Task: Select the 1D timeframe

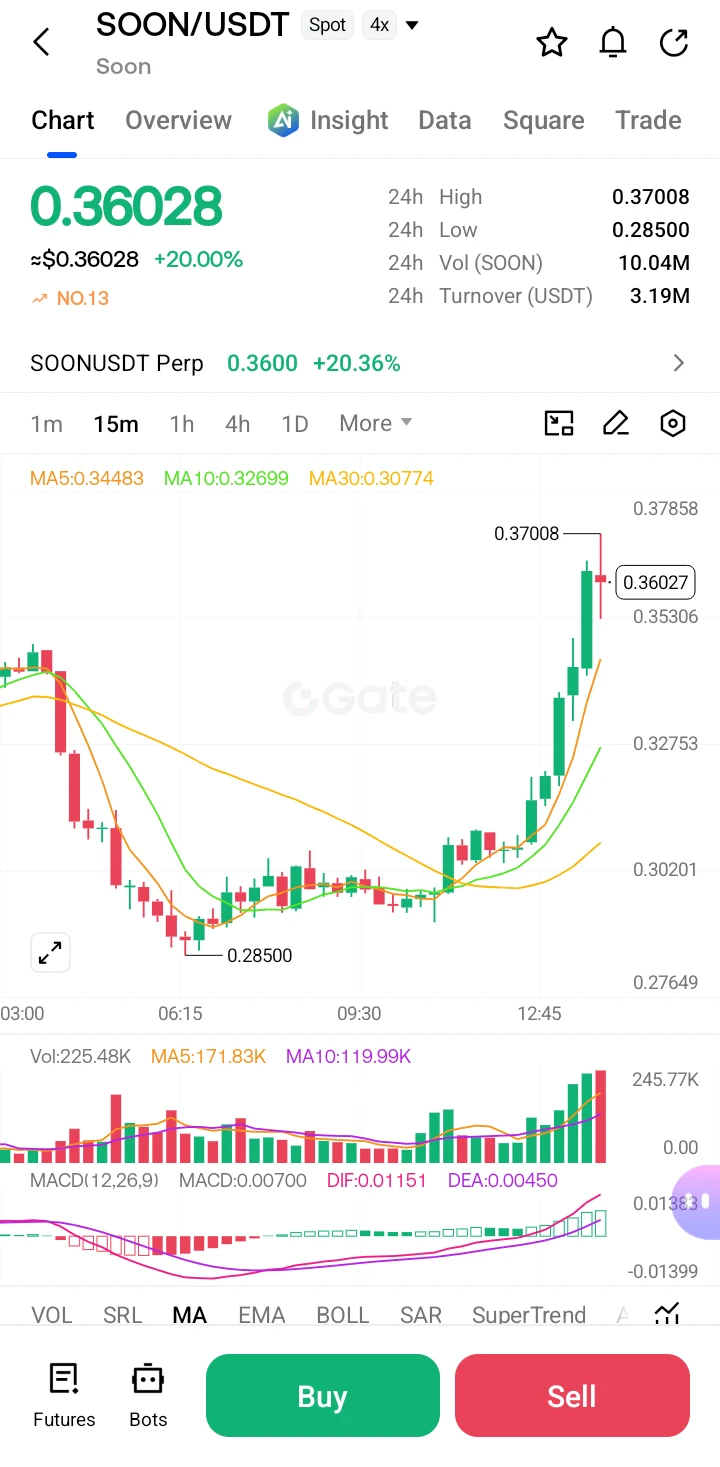Action: [295, 423]
